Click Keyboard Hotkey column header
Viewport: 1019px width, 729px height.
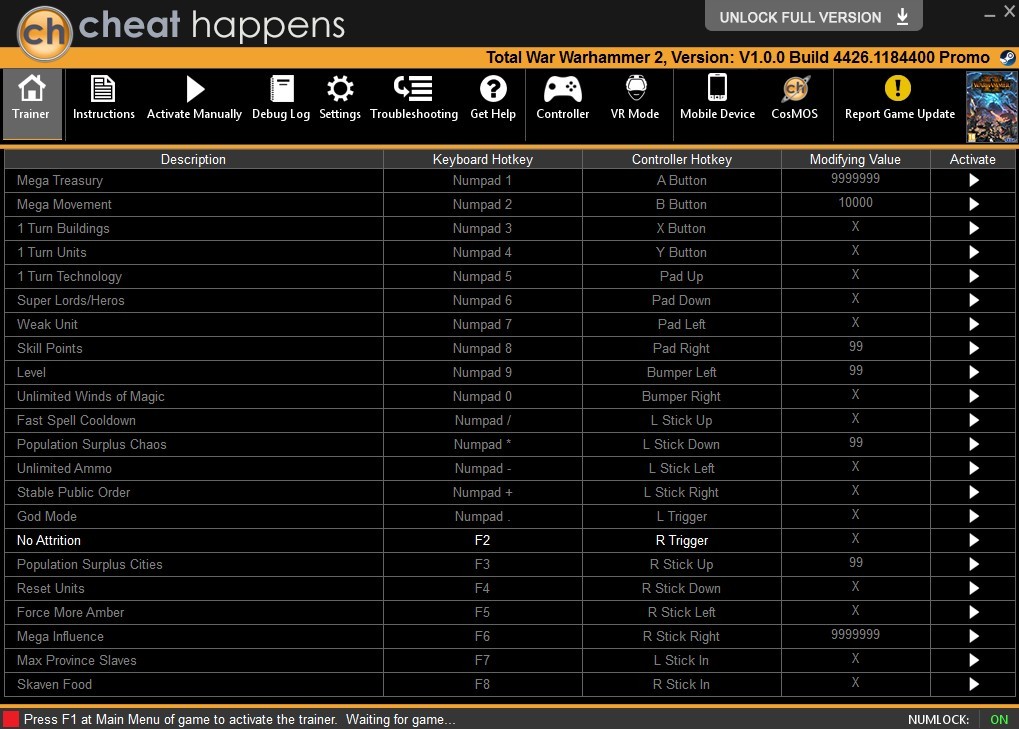point(483,160)
